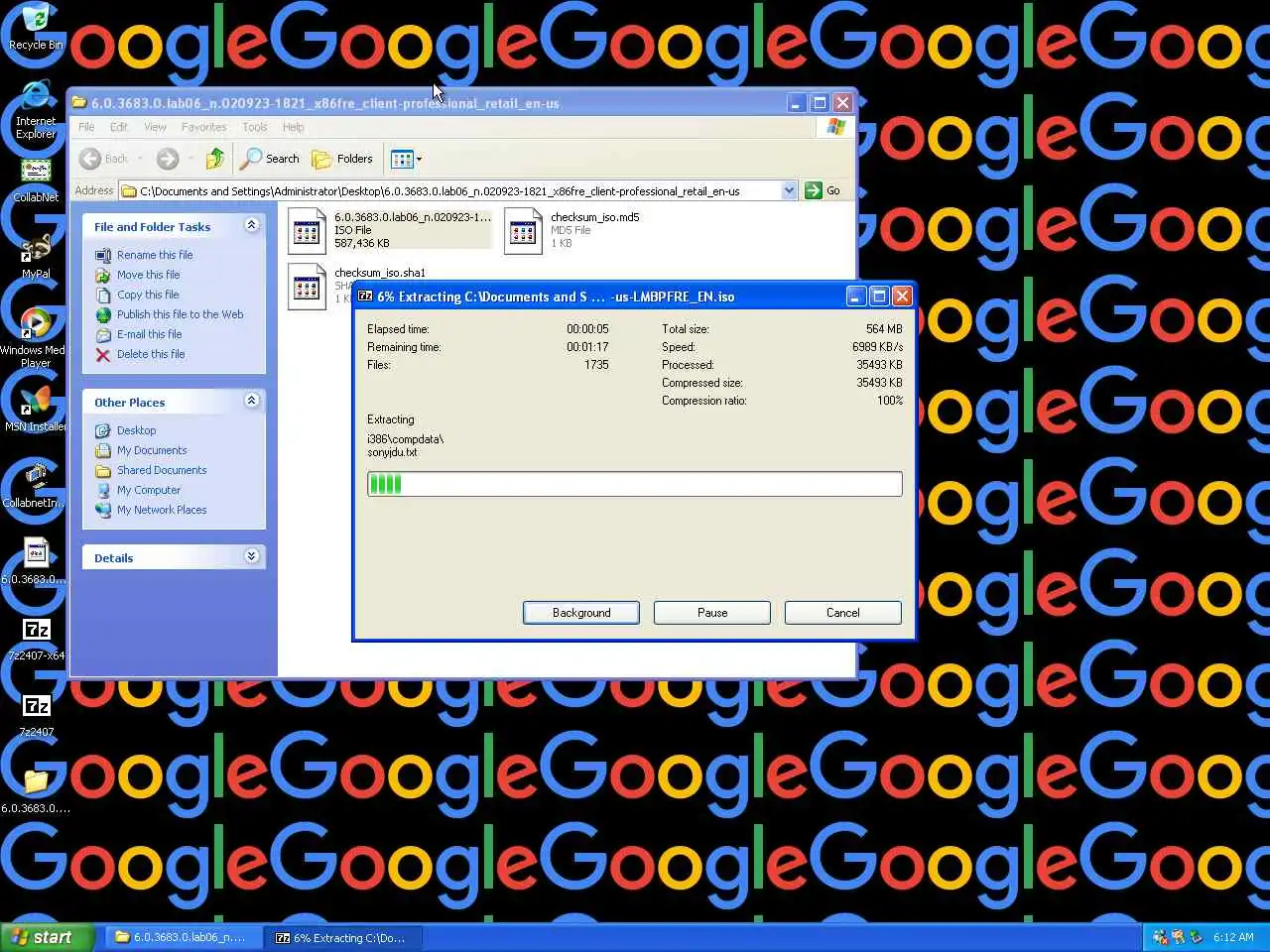Open the MyPal desktop shortcut
The height and width of the screenshot is (952, 1270).
(36, 256)
